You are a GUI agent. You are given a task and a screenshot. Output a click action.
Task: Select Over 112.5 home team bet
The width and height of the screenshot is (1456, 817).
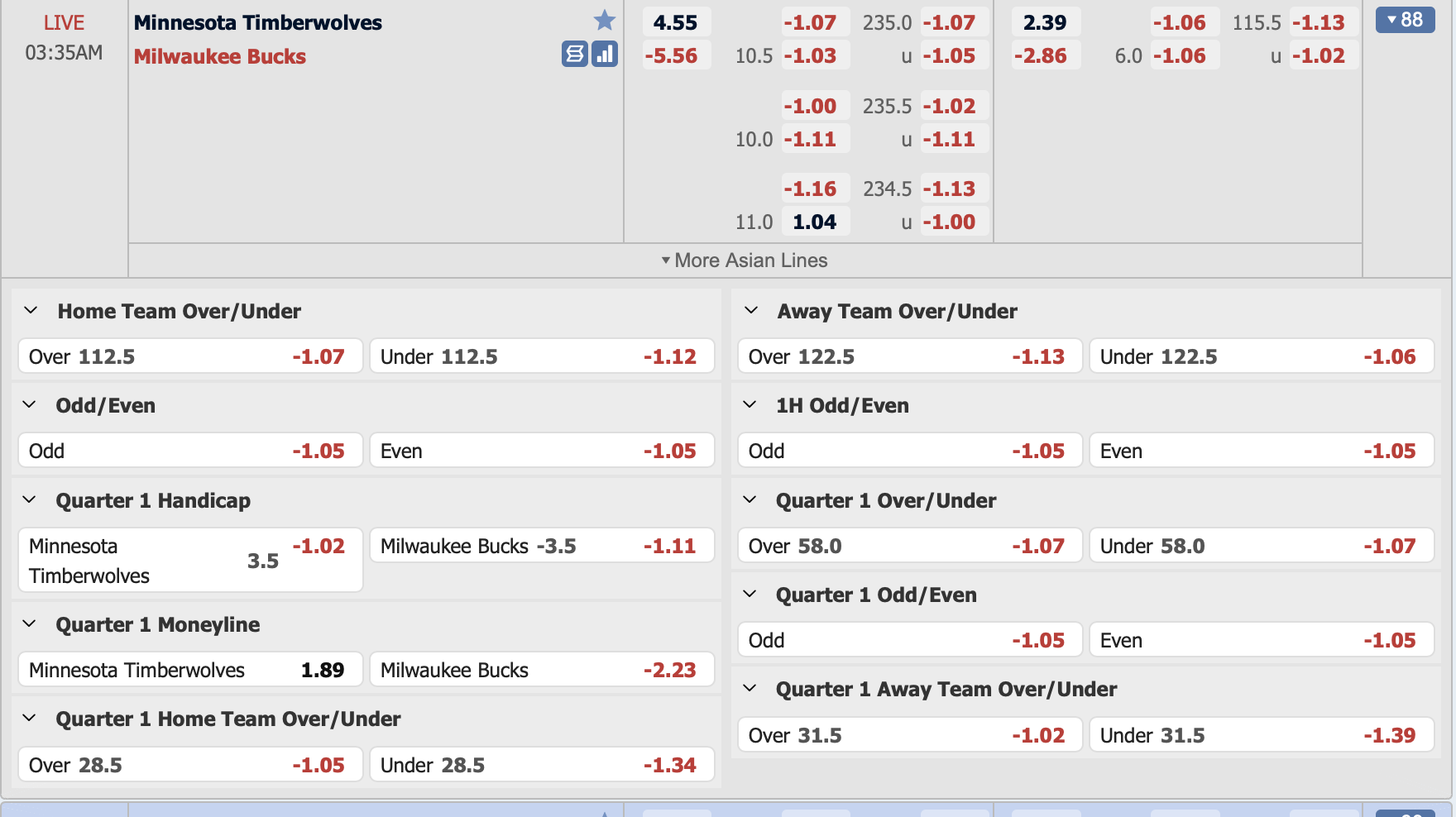(x=190, y=356)
